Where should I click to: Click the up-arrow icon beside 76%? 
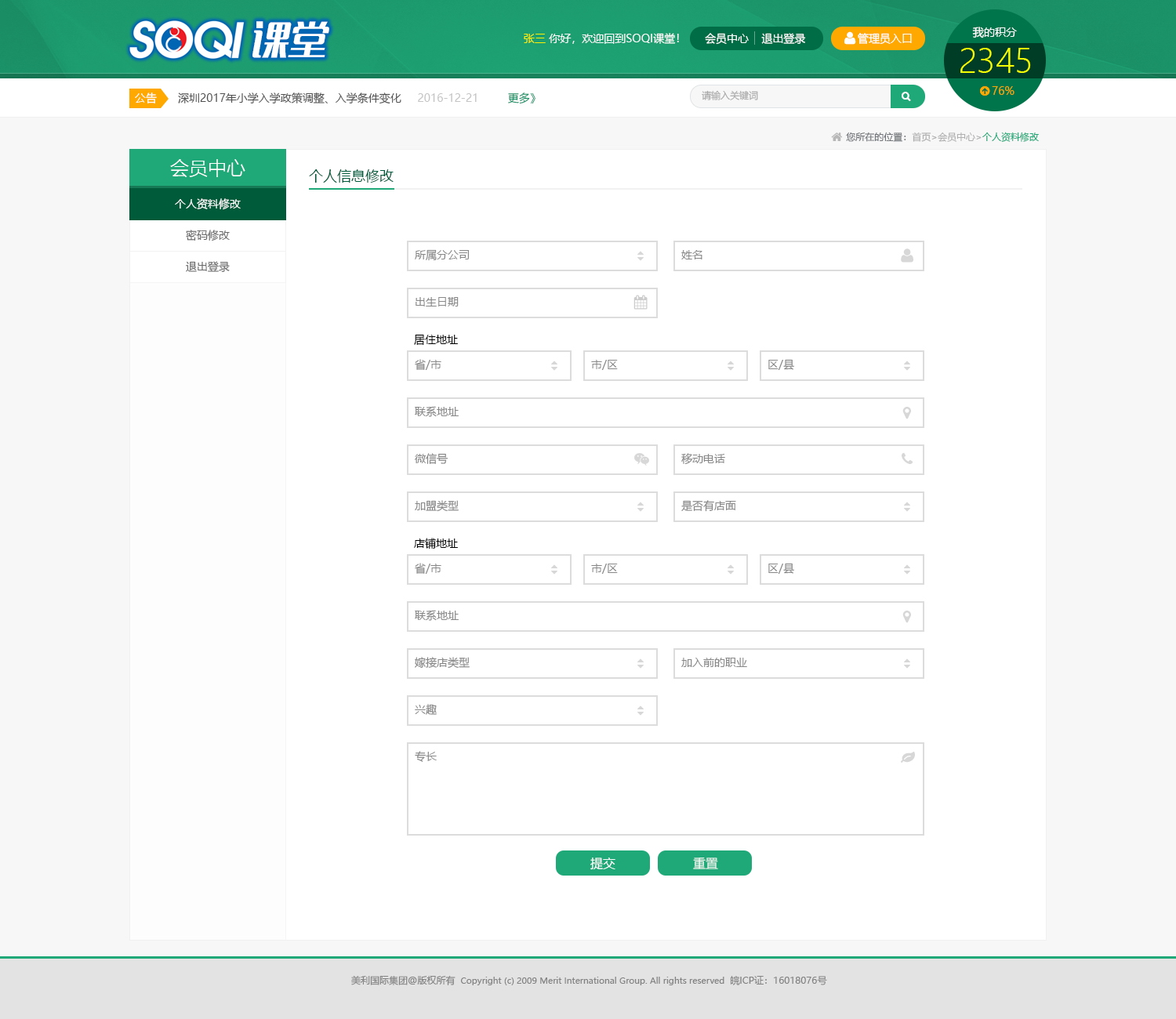pos(985,91)
